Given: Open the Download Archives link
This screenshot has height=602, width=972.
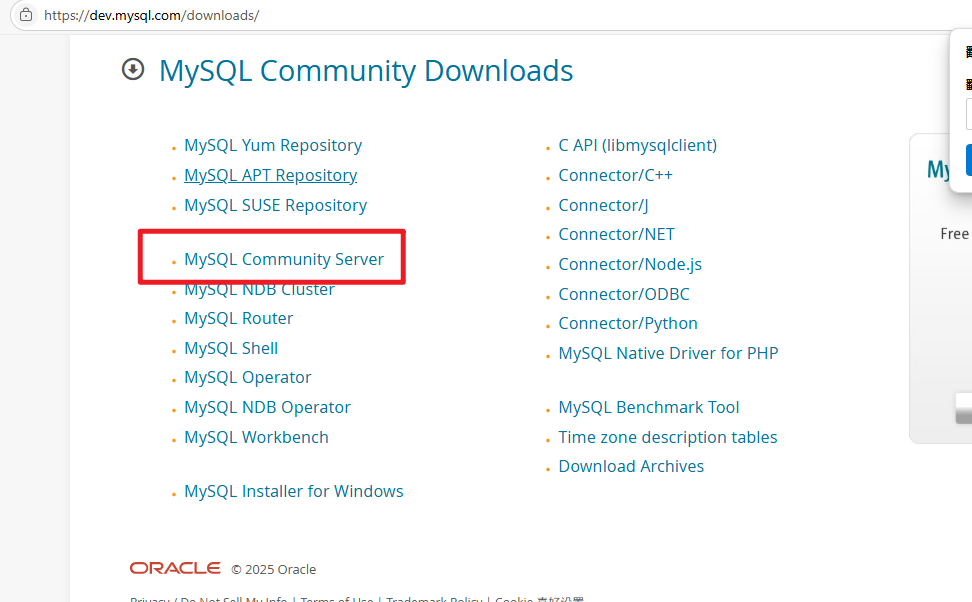Looking at the screenshot, I should [x=631, y=466].
